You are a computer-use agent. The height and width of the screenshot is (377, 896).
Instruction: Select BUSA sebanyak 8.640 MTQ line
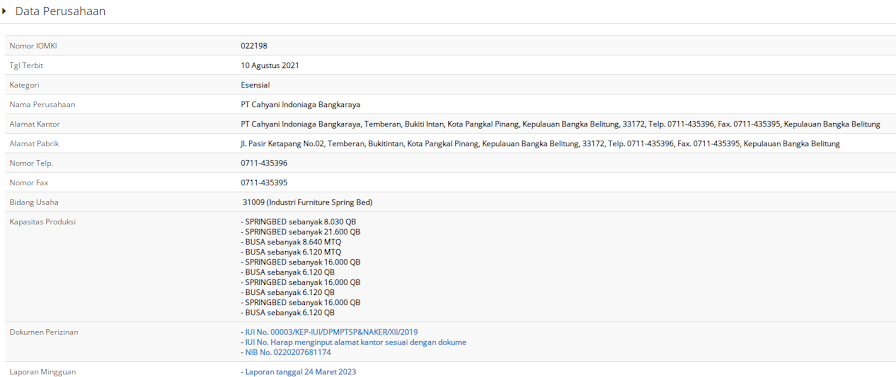pyautogui.click(x=291, y=242)
